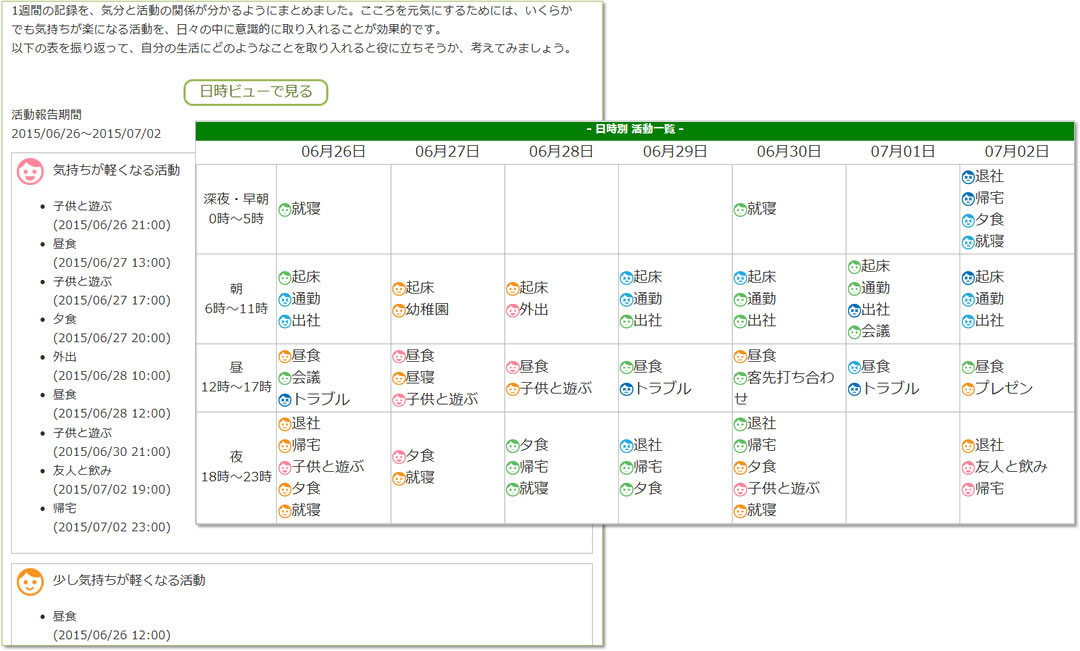Click list entry dated 2015/06/27 17:00

click(112, 291)
